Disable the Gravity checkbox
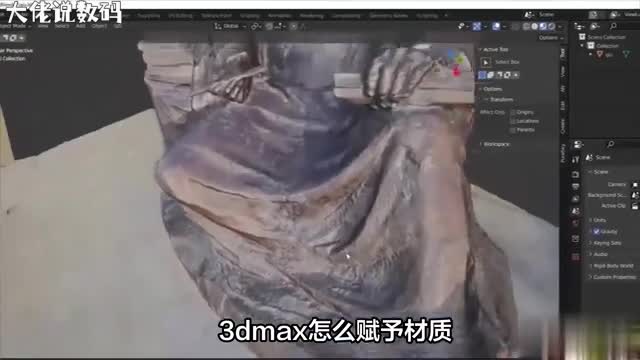Viewport: 640px width, 360px height. [x=596, y=231]
